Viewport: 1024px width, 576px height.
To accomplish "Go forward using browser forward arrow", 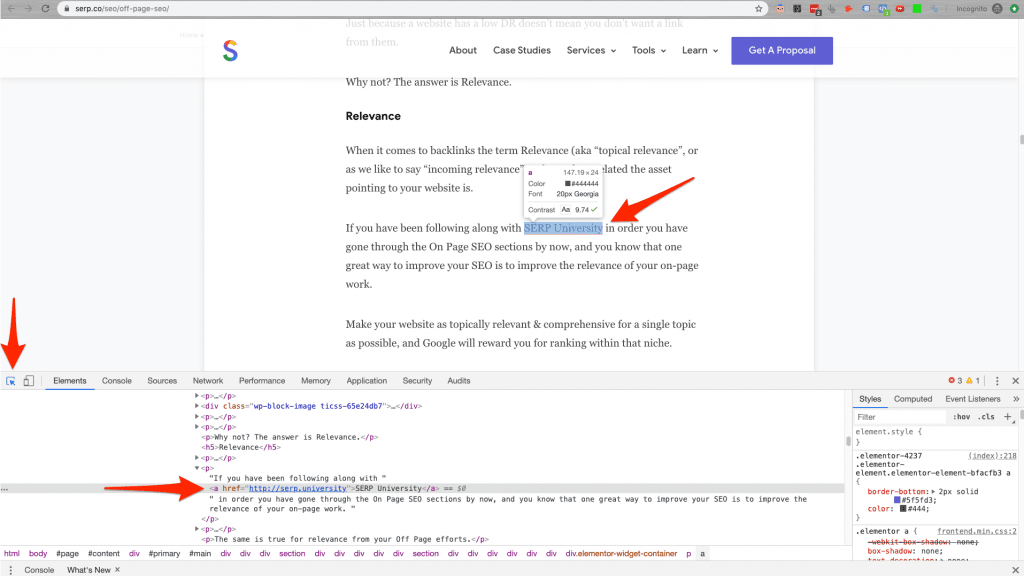I will pyautogui.click(x=28, y=8).
